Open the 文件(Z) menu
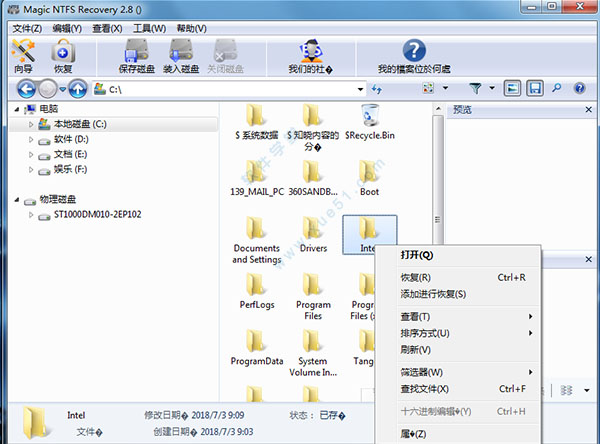Viewport: 600px width, 444px height. [x=27, y=29]
